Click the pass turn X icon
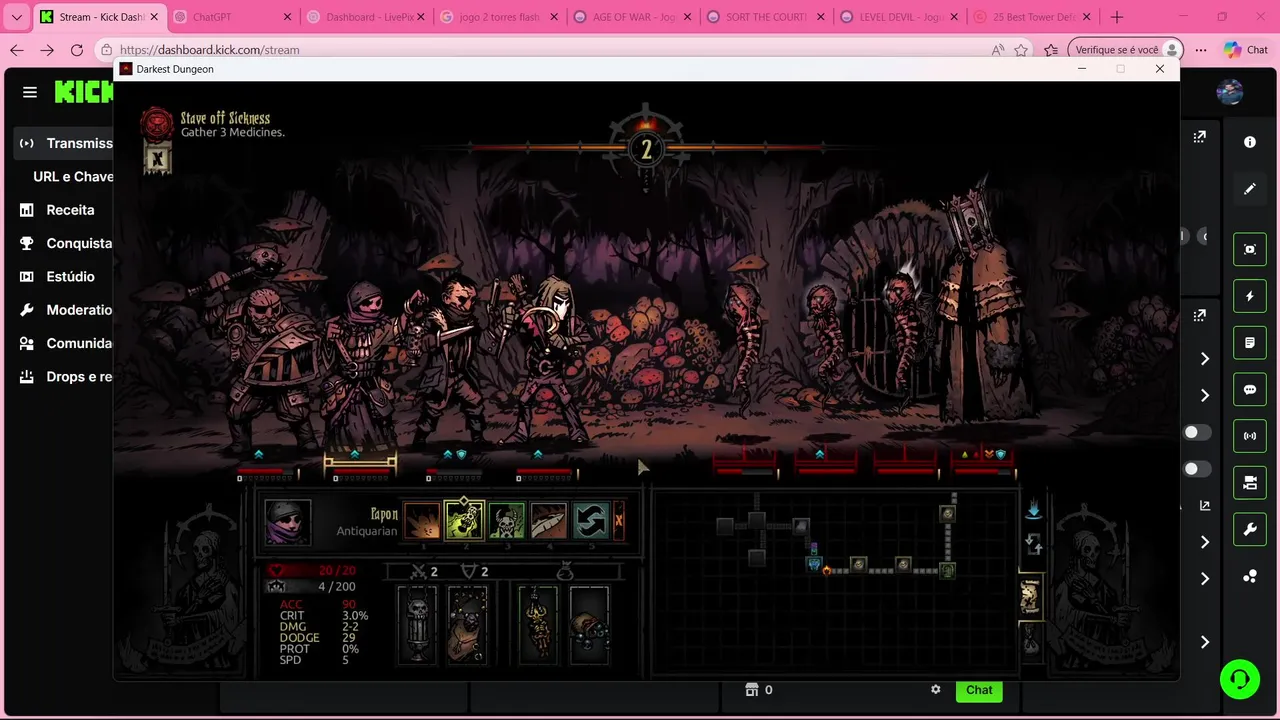This screenshot has height=720, width=1280. [x=619, y=521]
